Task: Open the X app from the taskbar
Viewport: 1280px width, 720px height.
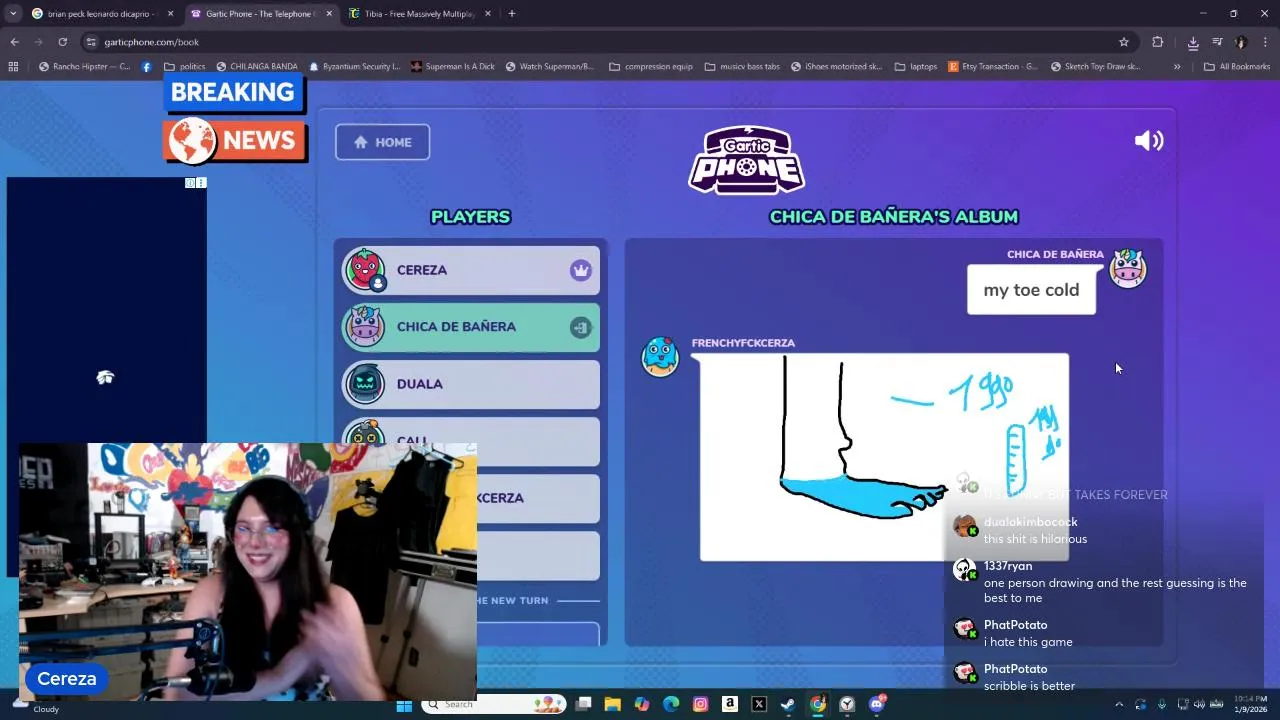Action: [759, 704]
